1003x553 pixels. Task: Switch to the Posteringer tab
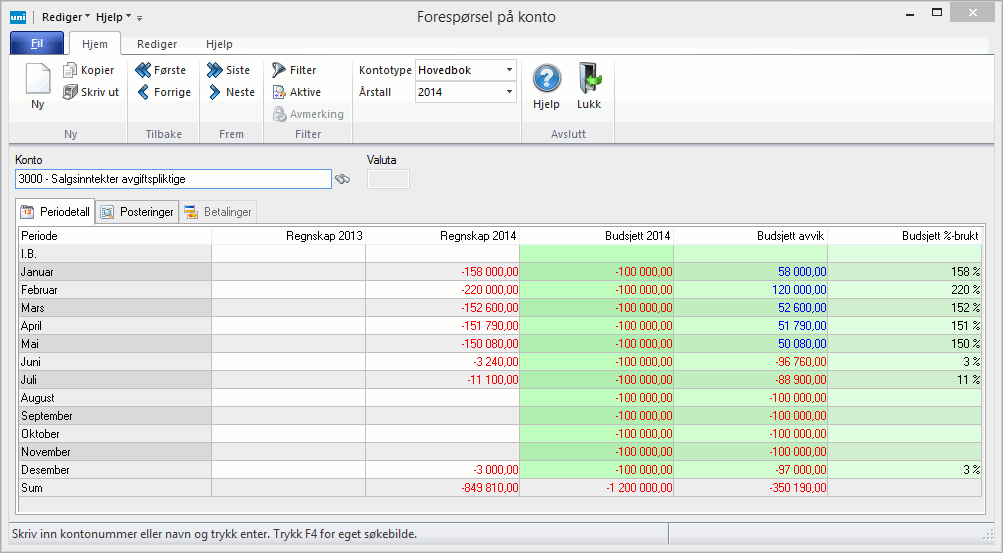[x=138, y=212]
